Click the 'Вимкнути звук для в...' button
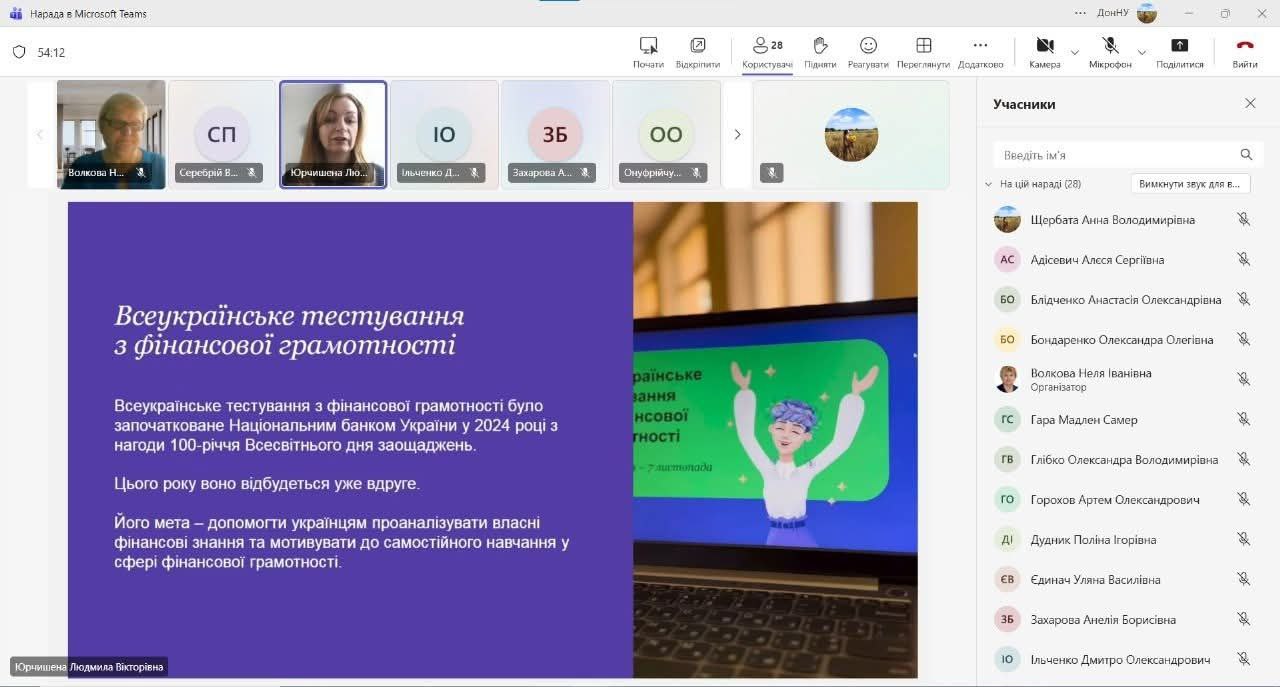The image size is (1280, 687). coord(1190,184)
